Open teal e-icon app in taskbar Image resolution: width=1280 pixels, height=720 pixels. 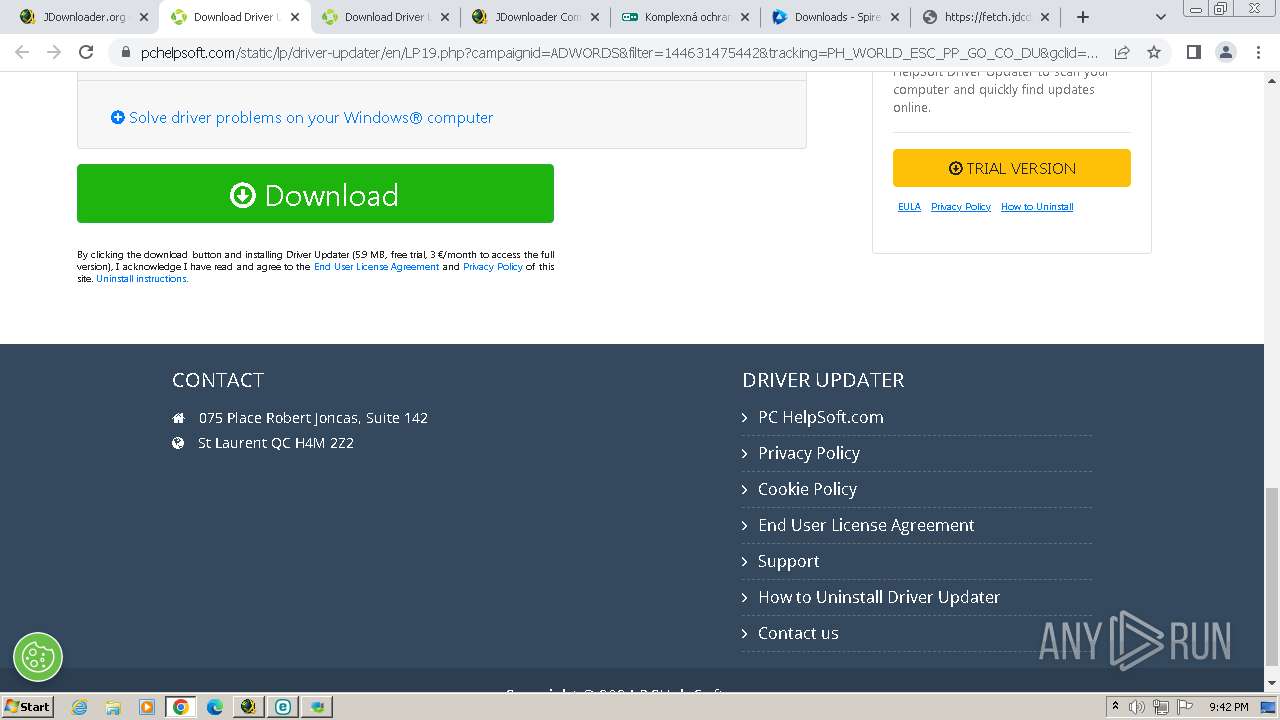coord(283,707)
